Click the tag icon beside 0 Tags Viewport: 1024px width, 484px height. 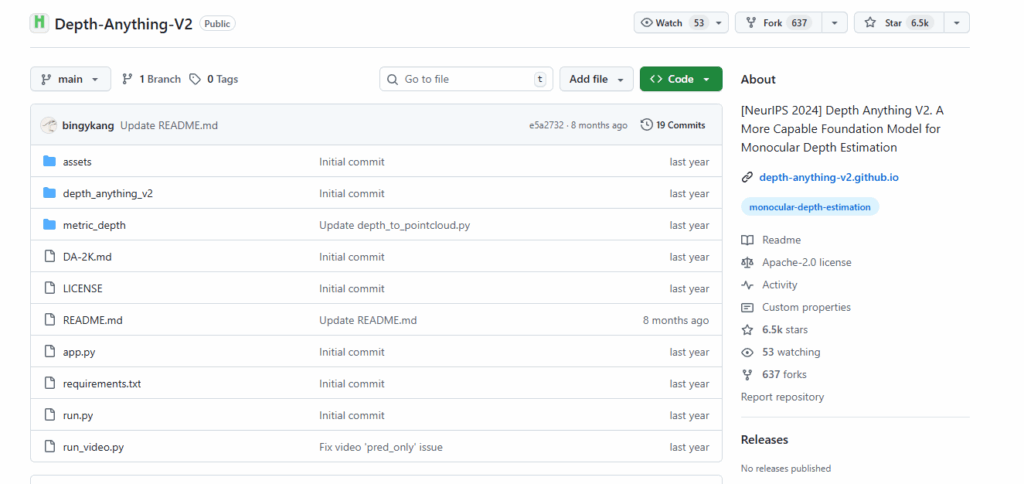point(195,79)
